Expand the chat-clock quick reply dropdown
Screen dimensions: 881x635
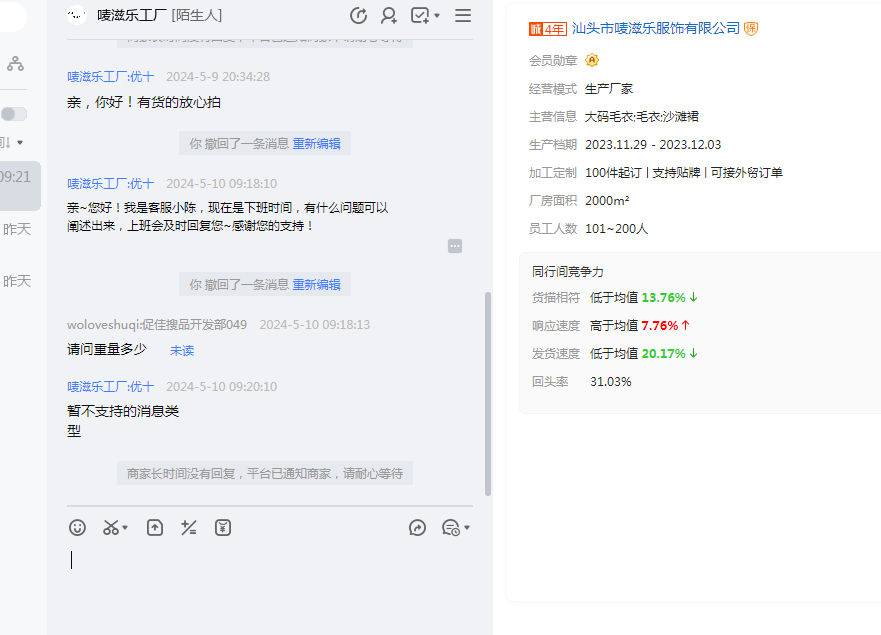(467, 529)
